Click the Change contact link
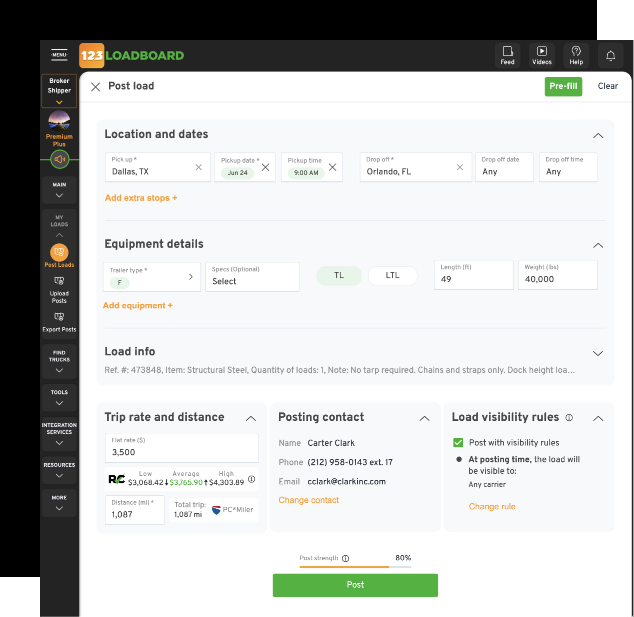 (309, 500)
